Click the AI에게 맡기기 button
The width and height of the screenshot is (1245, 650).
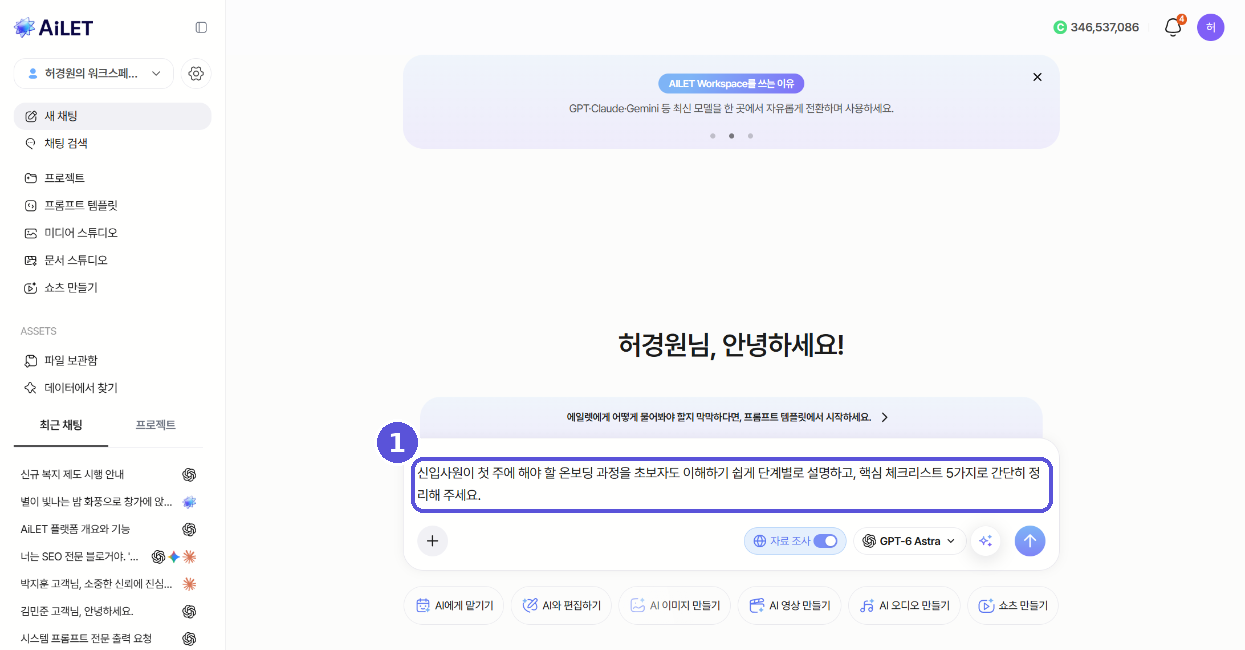pyautogui.click(x=454, y=606)
